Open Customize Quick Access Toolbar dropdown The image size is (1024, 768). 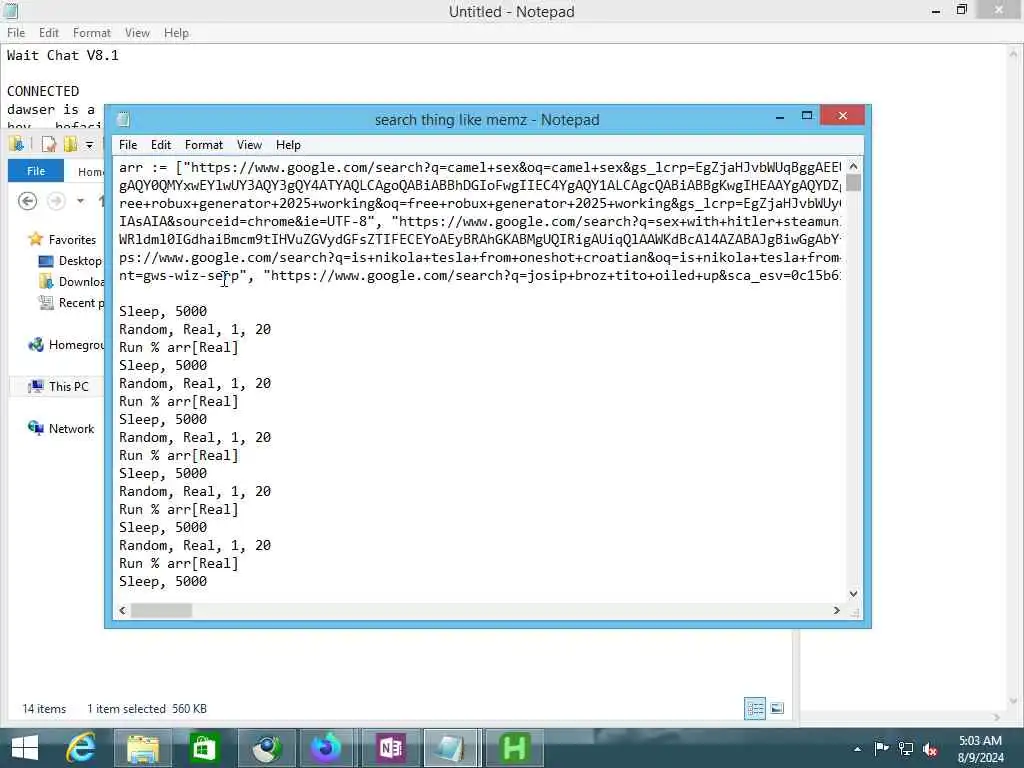[x=89, y=144]
